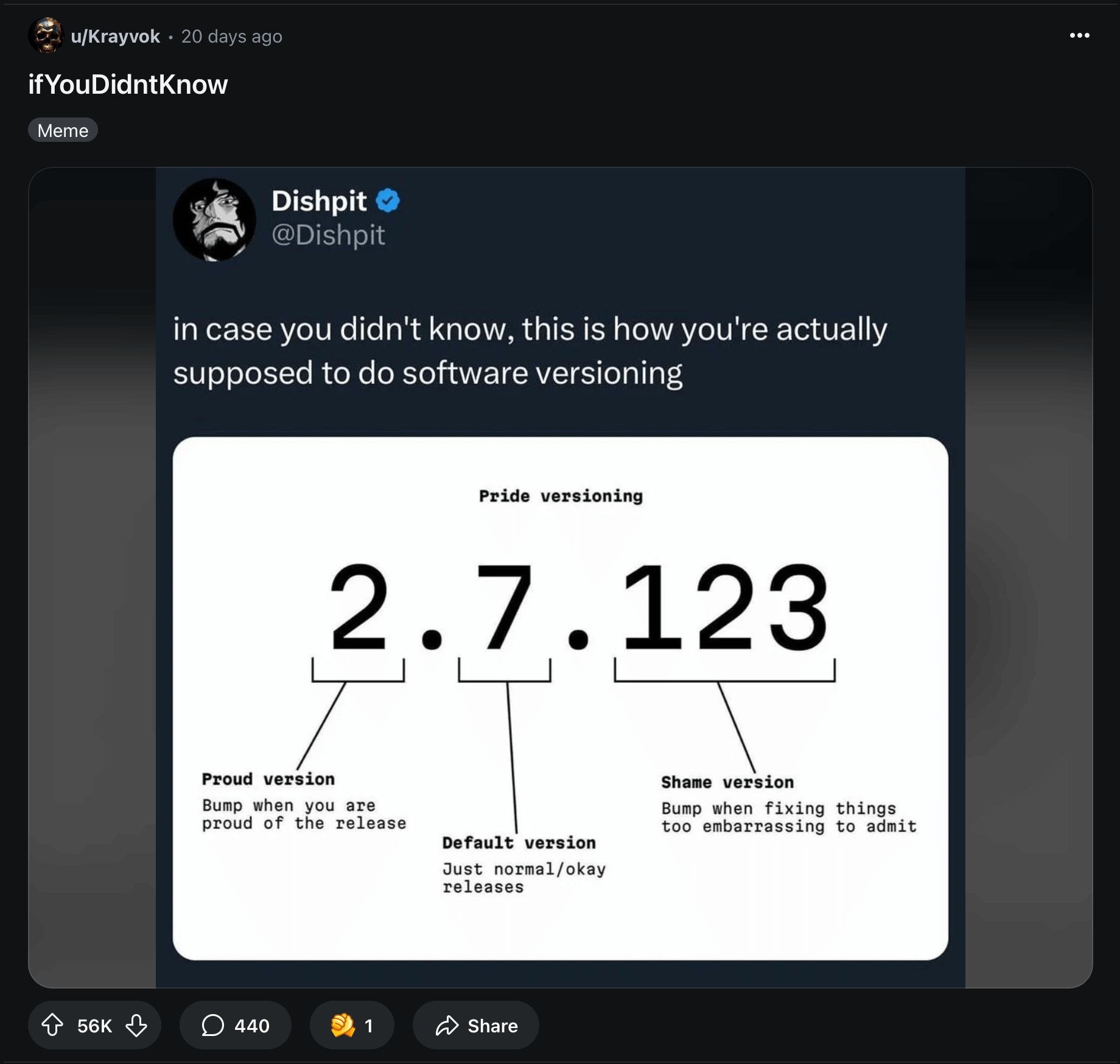
Task: Click the Dishpit profile picture in tweet
Action: (214, 220)
